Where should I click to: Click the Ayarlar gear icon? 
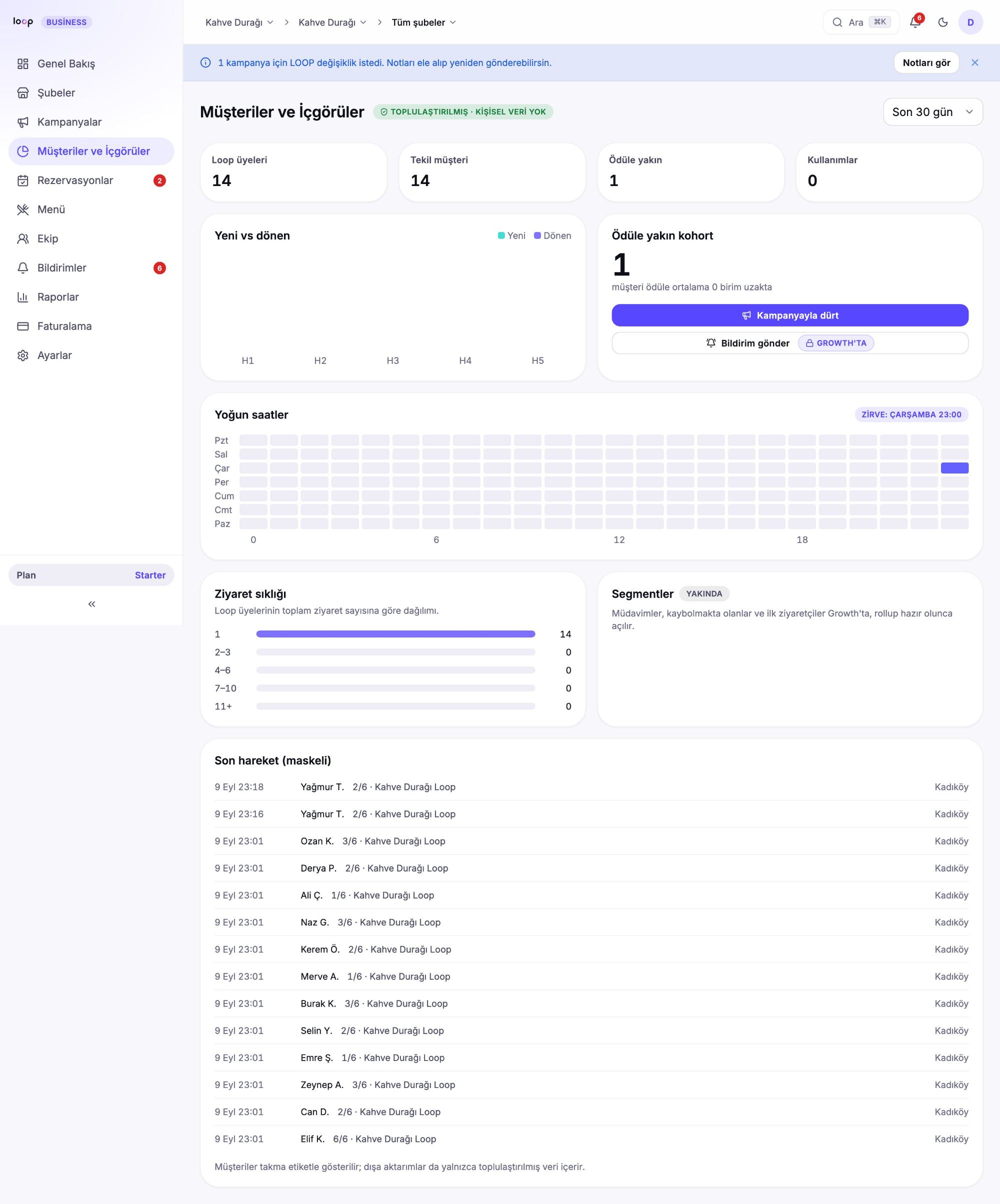click(x=23, y=355)
